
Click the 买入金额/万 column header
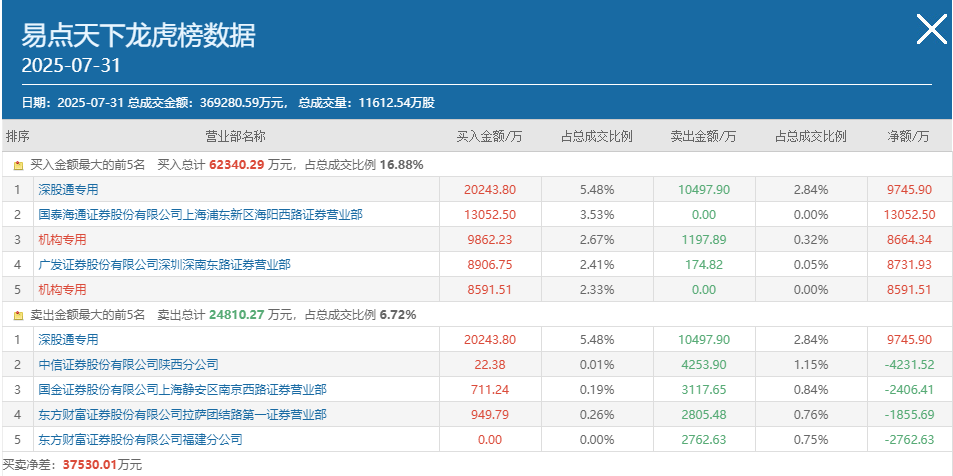click(489, 136)
